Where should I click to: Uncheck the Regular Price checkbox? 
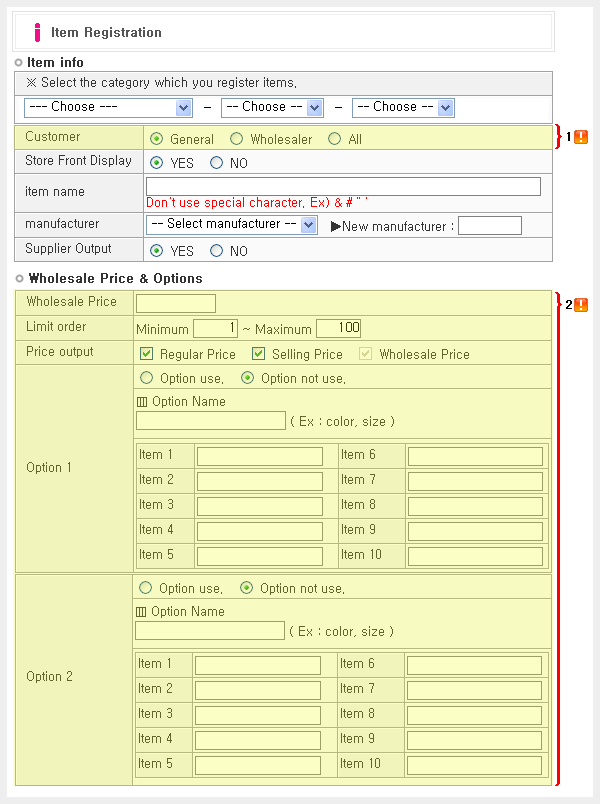tap(147, 354)
